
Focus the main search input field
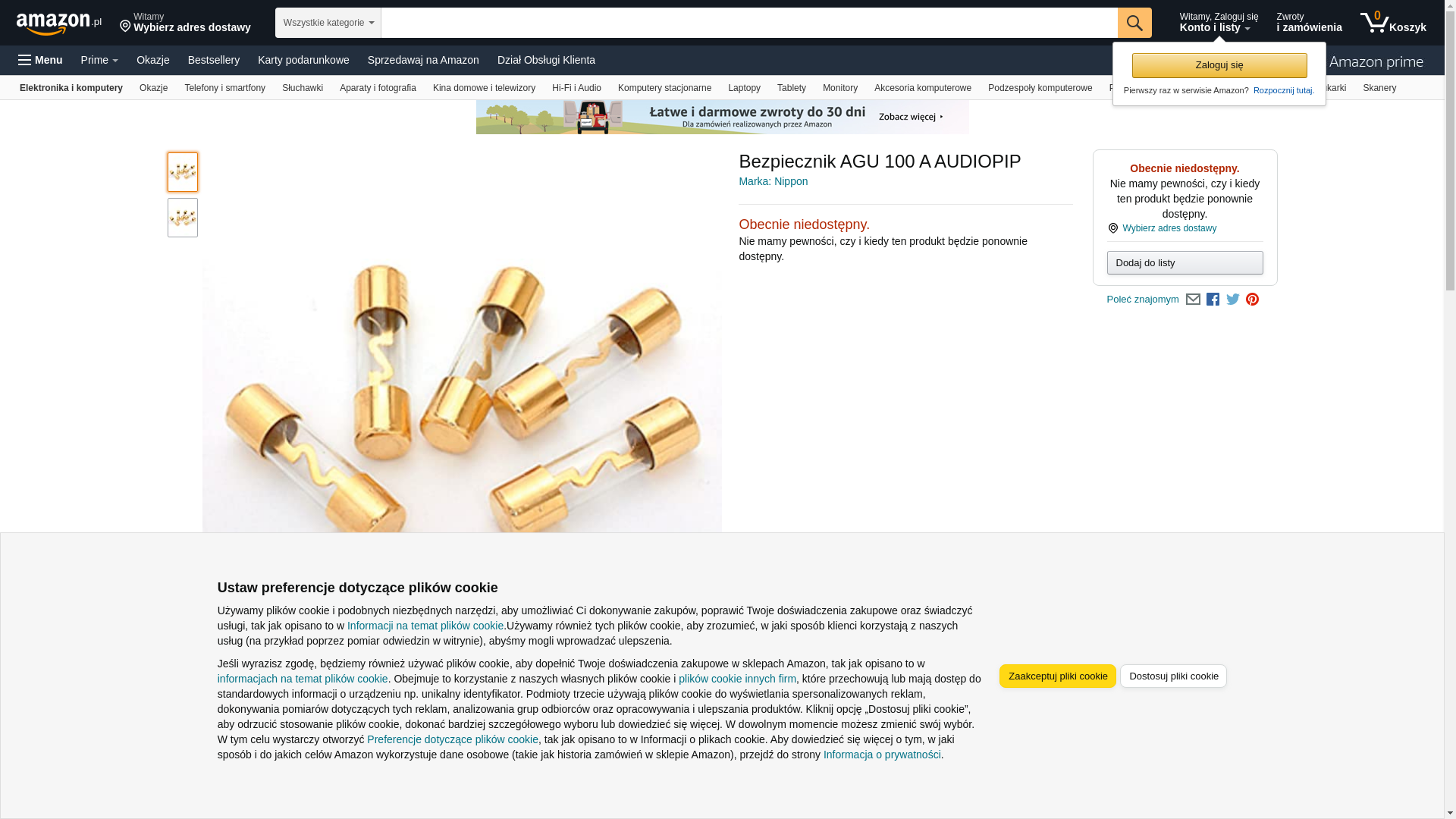749,23
